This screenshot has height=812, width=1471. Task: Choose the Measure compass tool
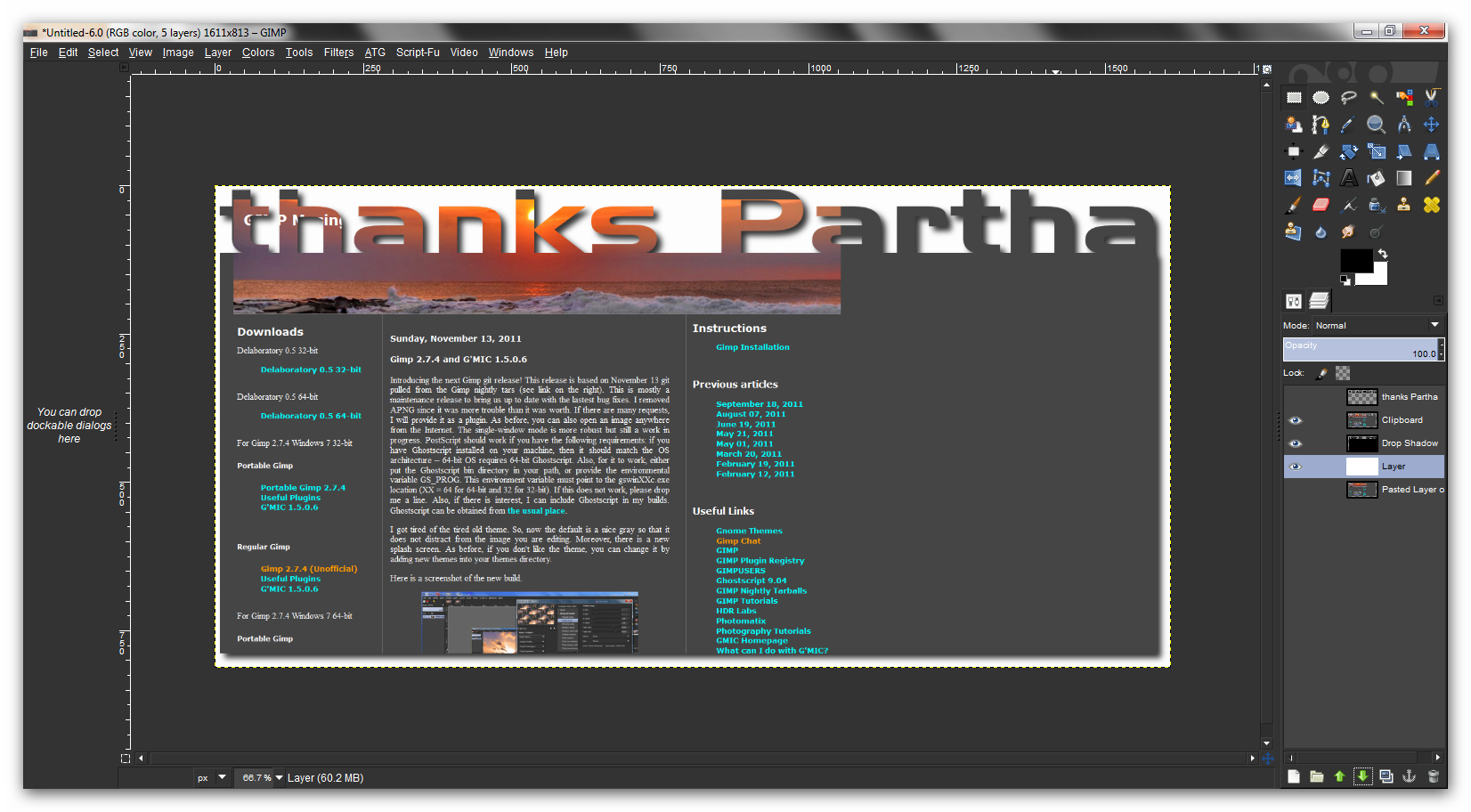pos(1404,125)
